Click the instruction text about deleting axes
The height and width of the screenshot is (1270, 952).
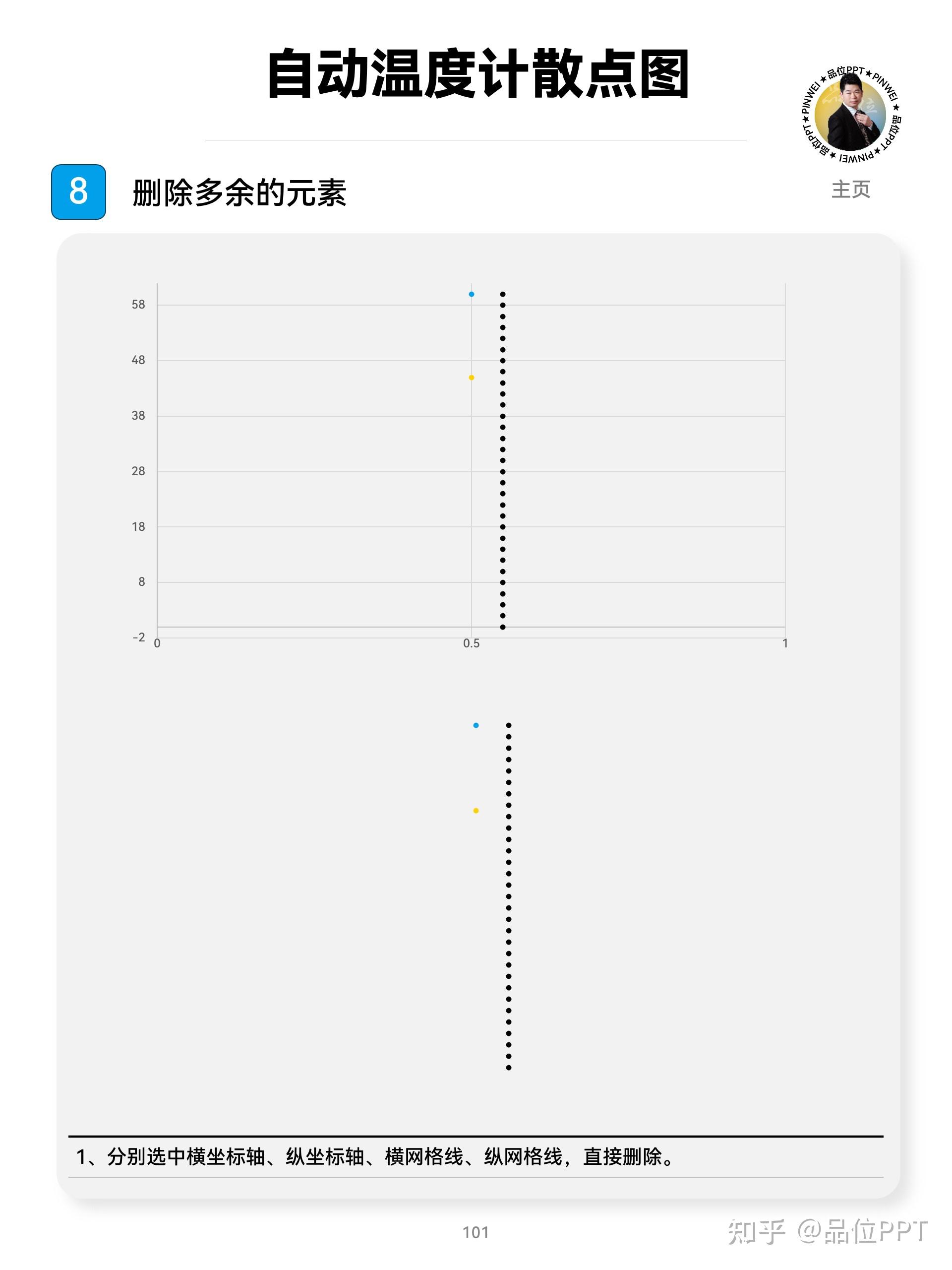tap(376, 1157)
